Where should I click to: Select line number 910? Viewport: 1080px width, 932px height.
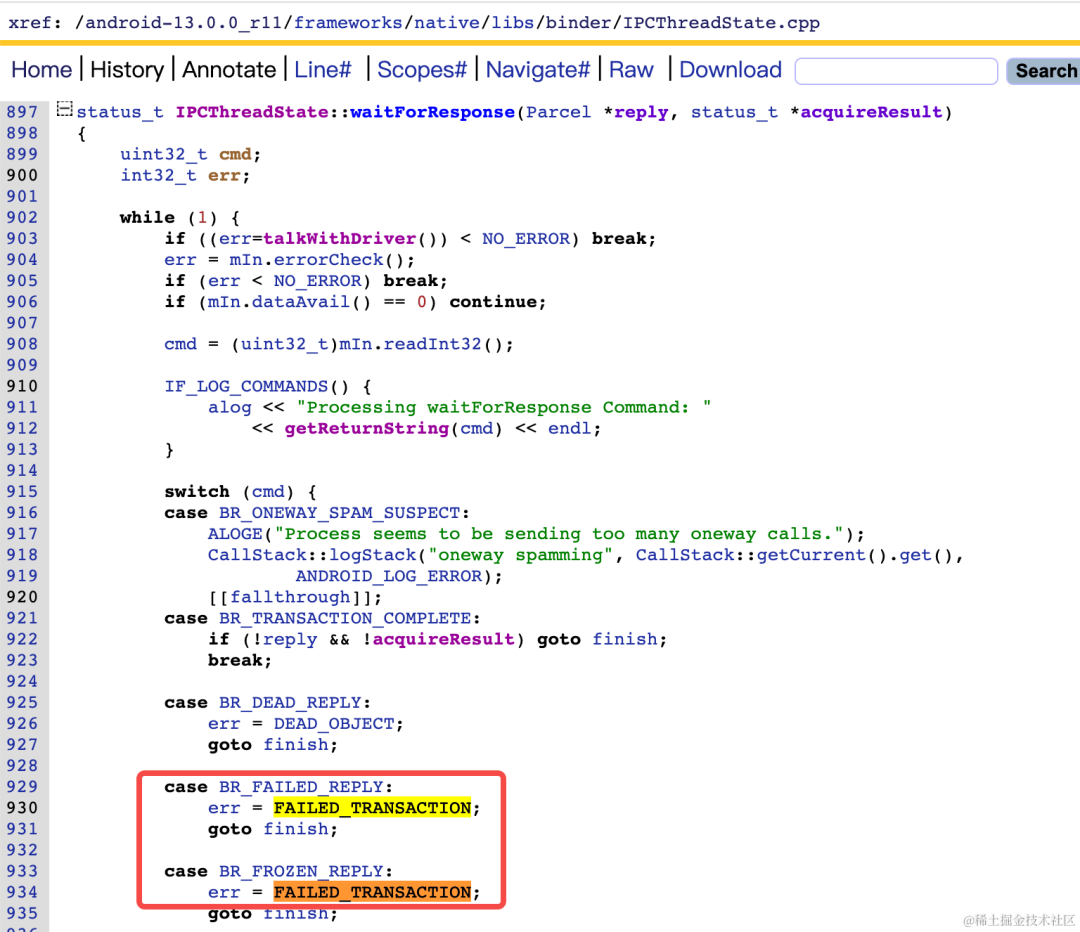tap(22, 386)
